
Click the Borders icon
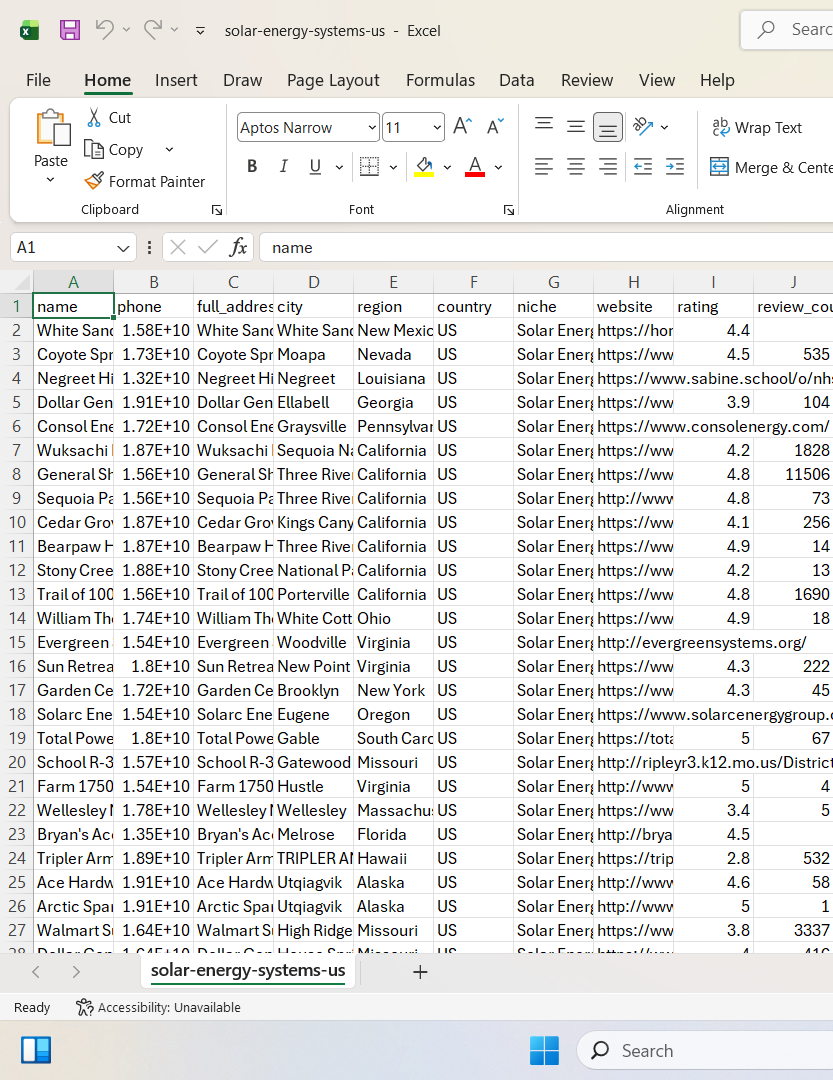coord(369,167)
